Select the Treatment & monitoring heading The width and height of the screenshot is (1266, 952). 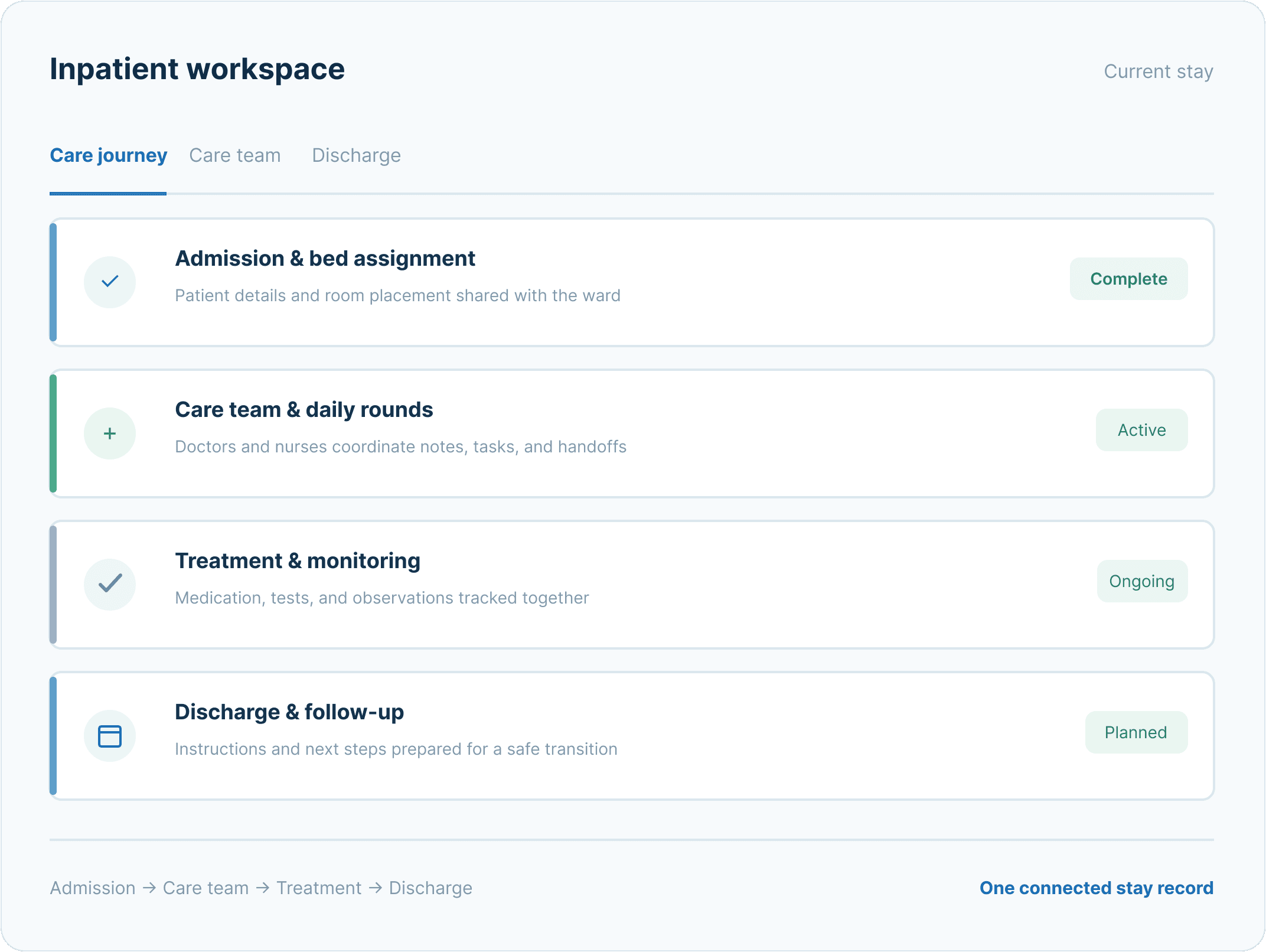[x=298, y=561]
